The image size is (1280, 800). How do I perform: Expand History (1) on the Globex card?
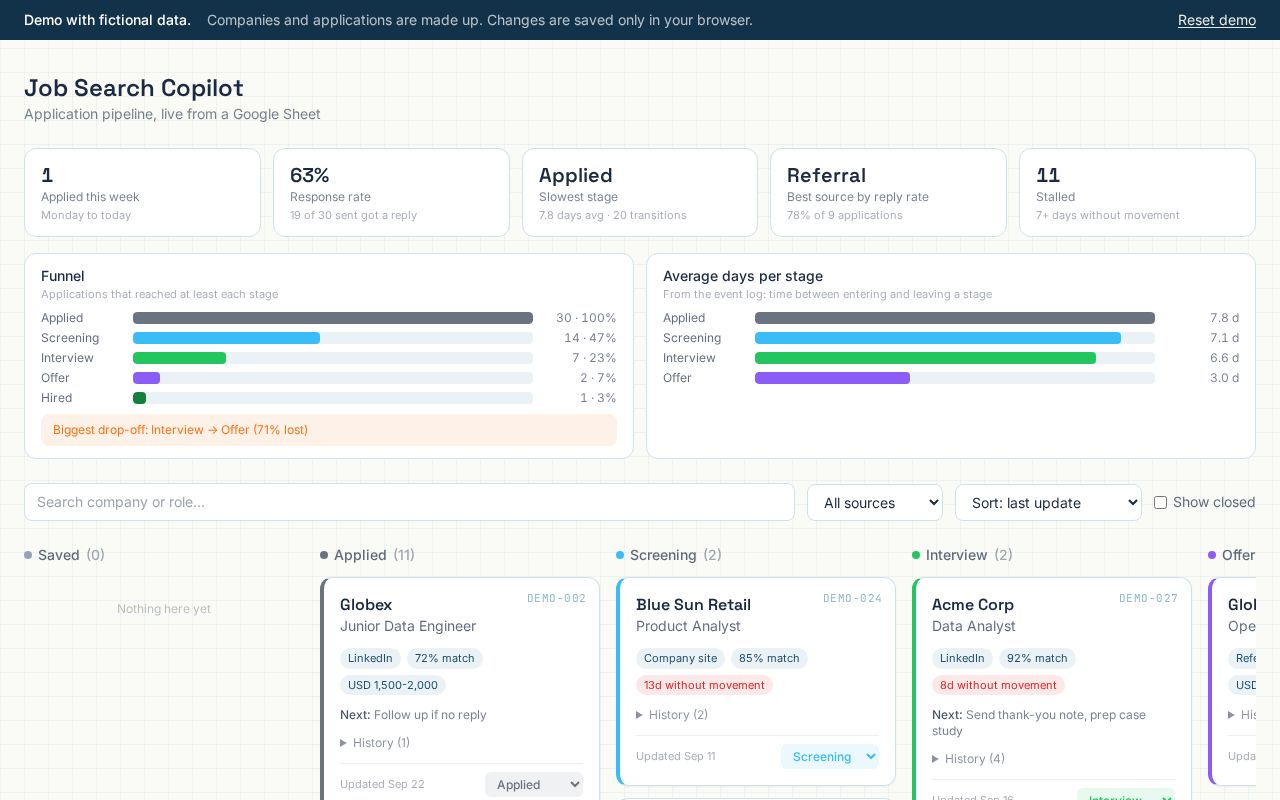[x=375, y=743]
